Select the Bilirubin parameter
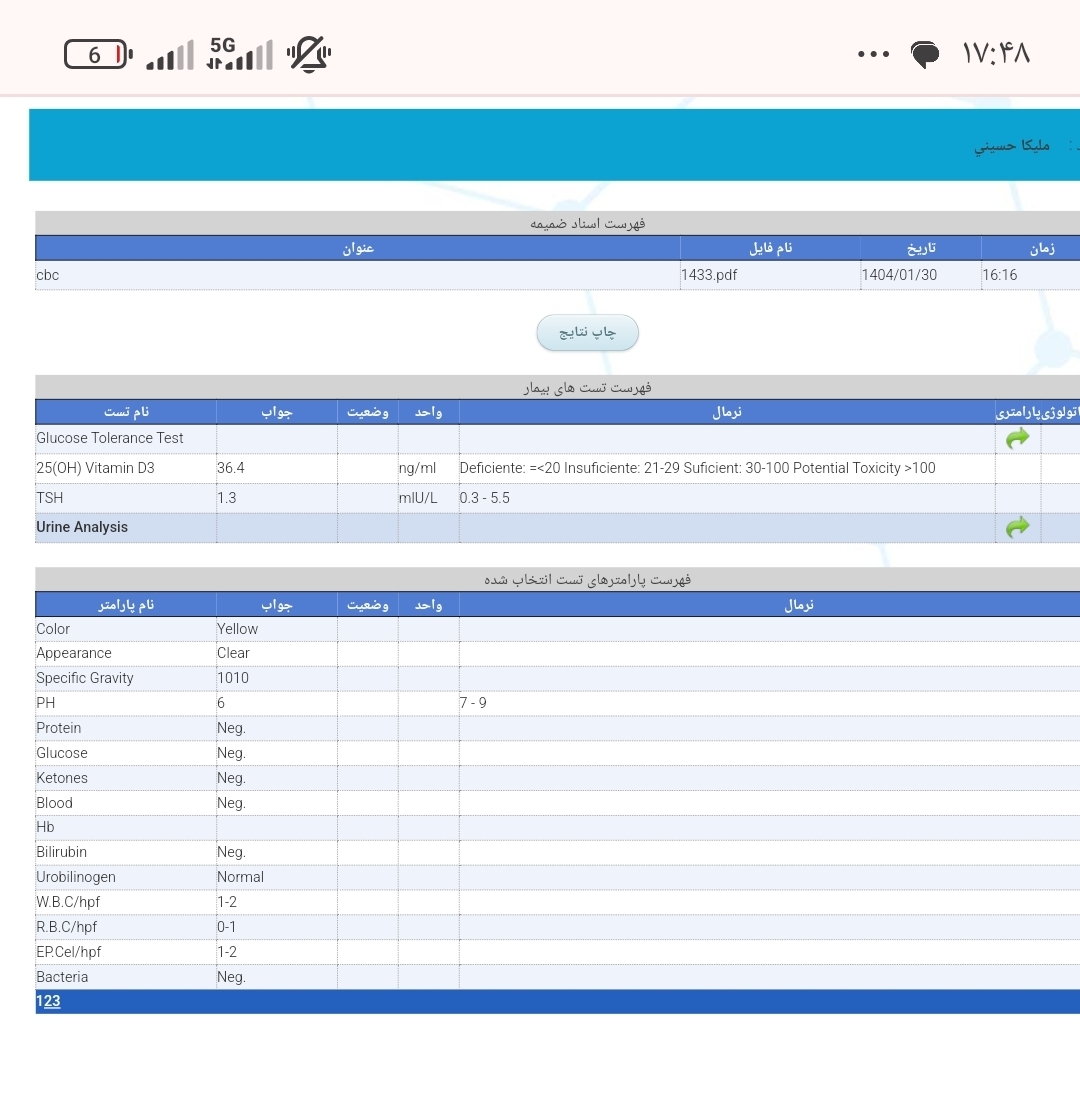Viewport: 1080px width, 1104px height. tap(61, 852)
